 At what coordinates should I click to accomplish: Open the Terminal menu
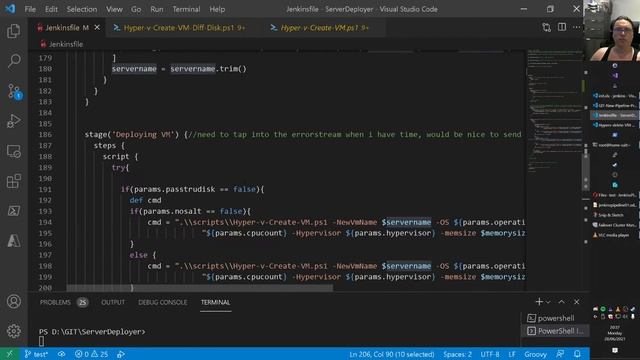click(186, 9)
